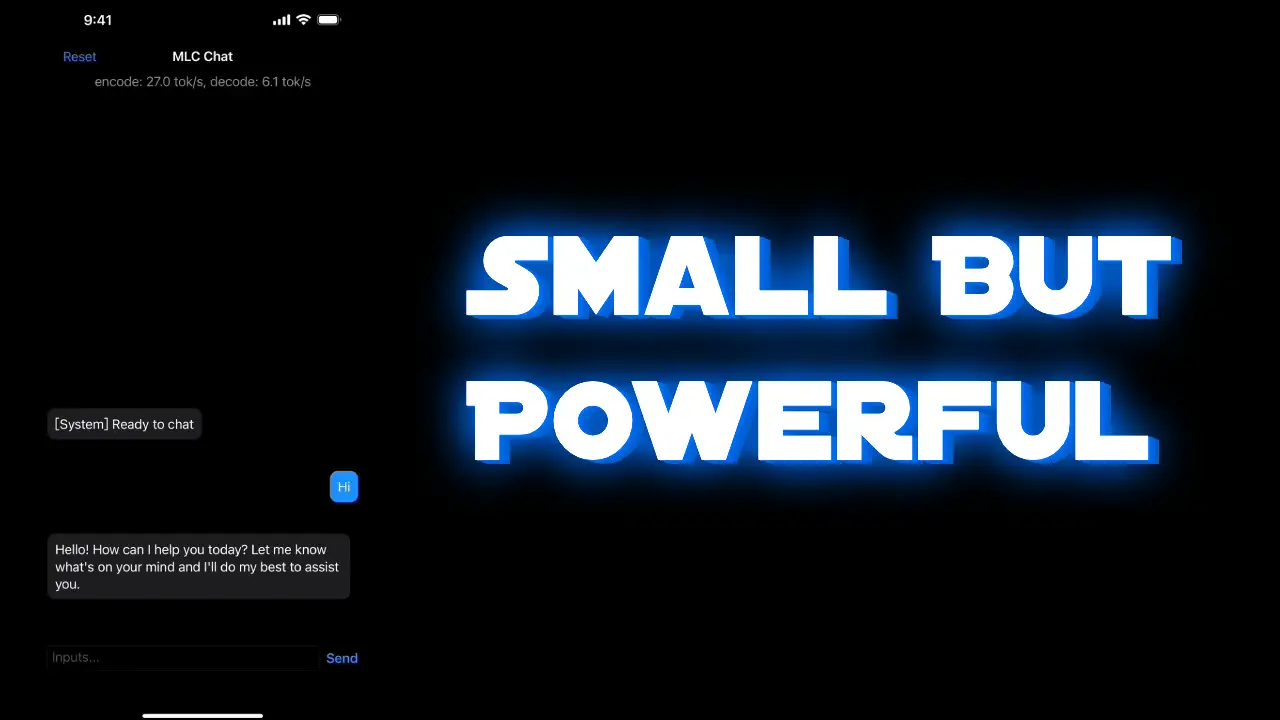
Task: Tap the blue Hi message bubble
Action: 344,487
